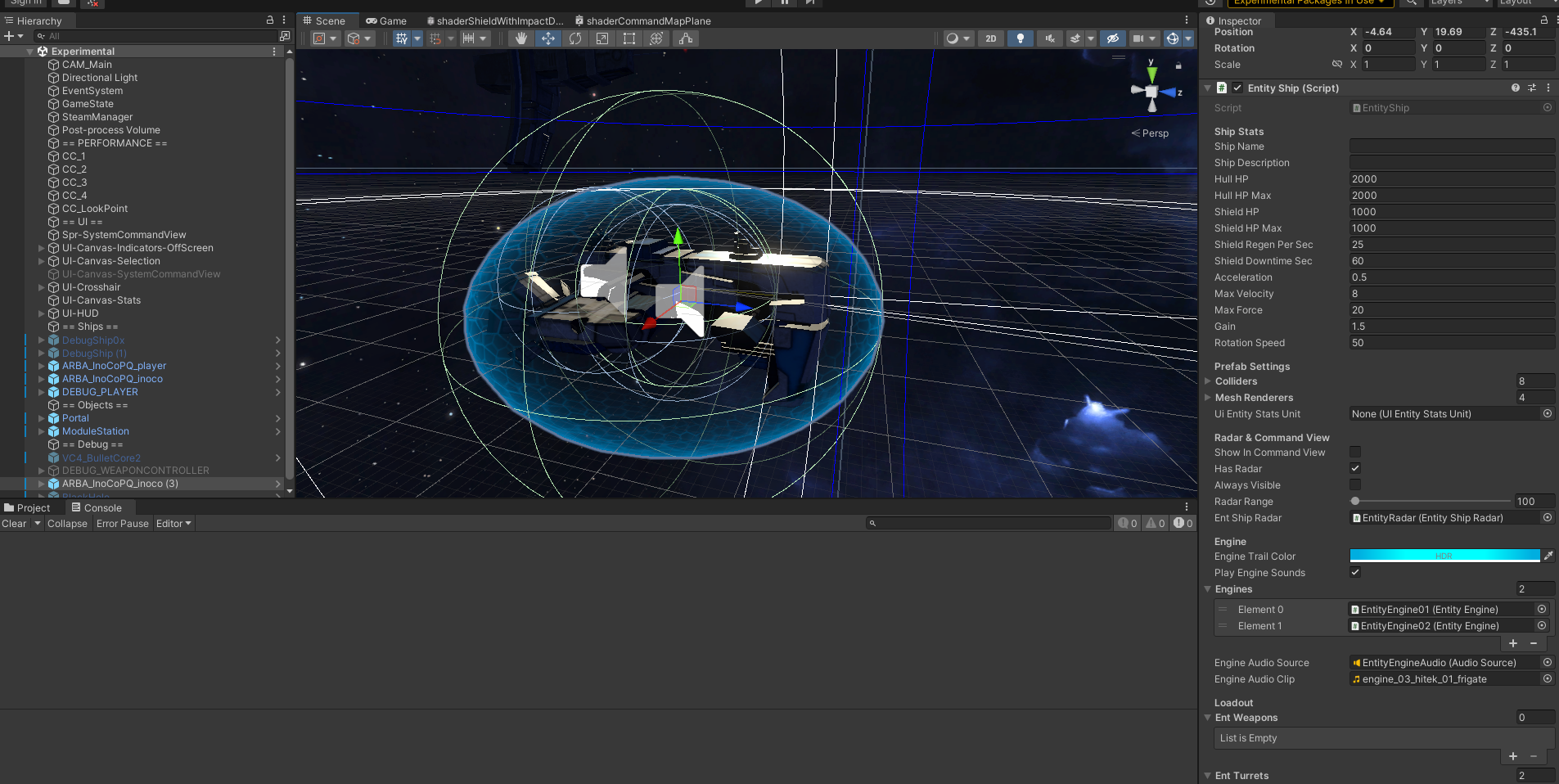Select the Rotate tool

point(575,38)
